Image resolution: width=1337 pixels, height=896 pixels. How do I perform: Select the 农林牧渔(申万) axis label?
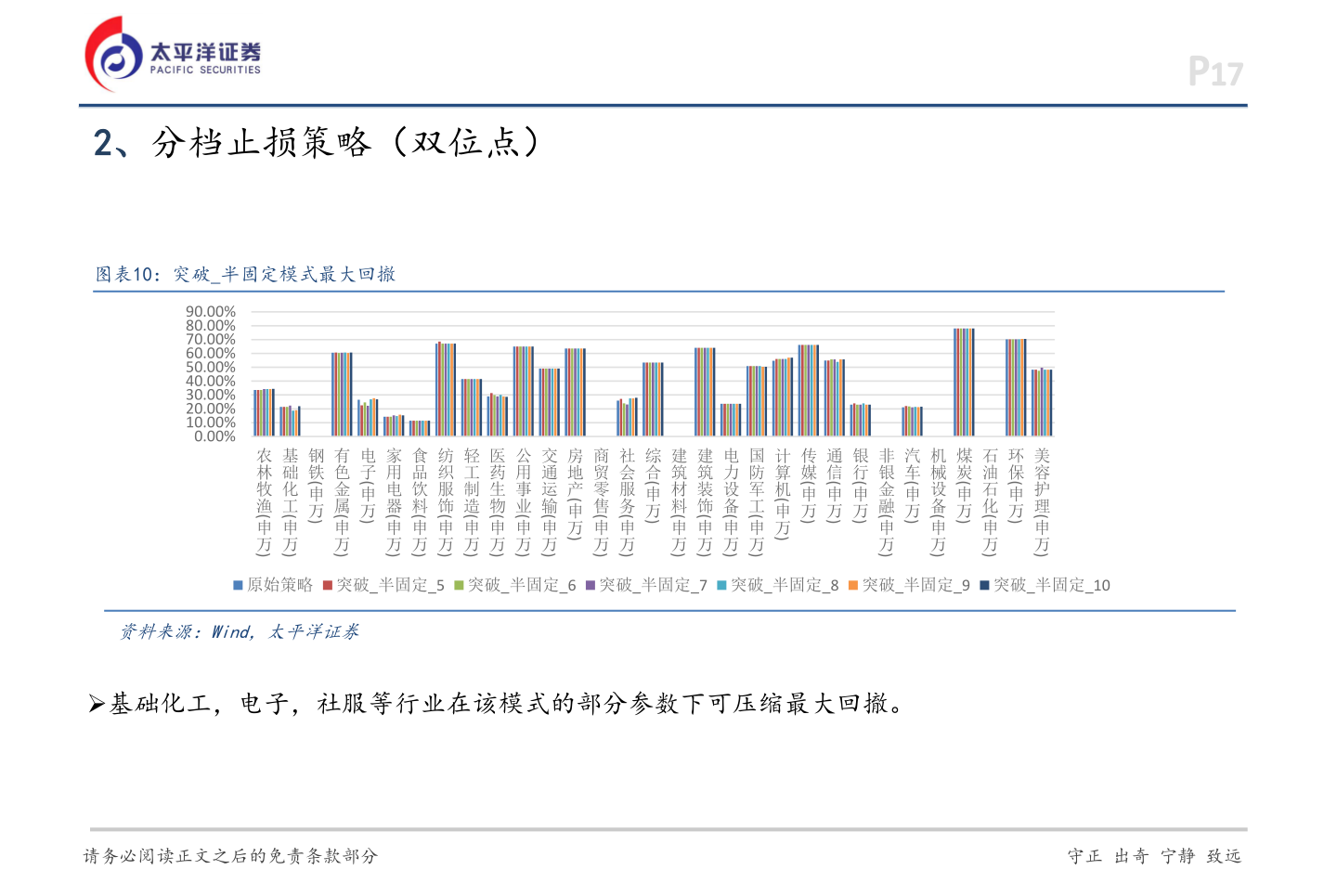(x=265, y=501)
